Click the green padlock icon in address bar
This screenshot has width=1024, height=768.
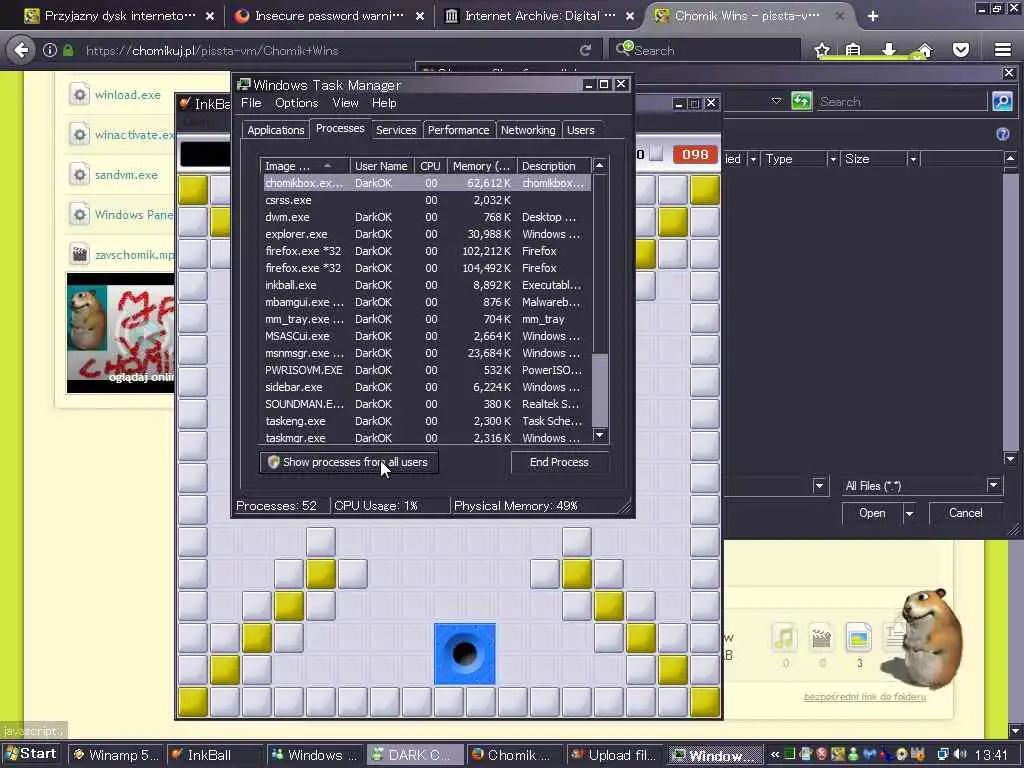tap(68, 50)
